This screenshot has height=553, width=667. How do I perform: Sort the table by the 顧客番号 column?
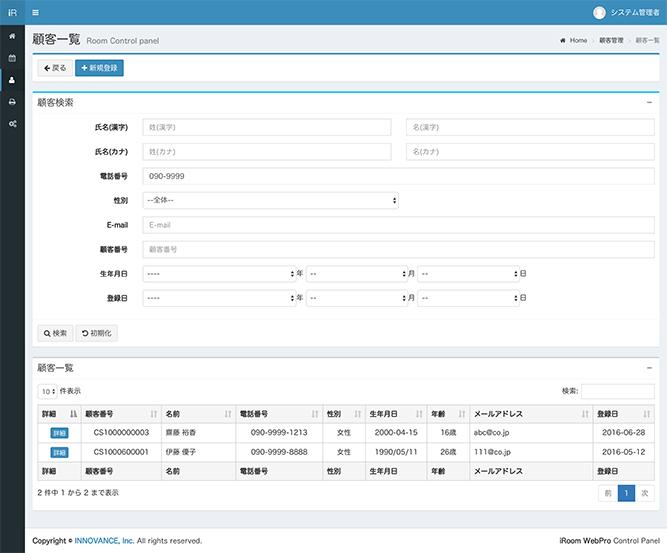[x=121, y=414]
